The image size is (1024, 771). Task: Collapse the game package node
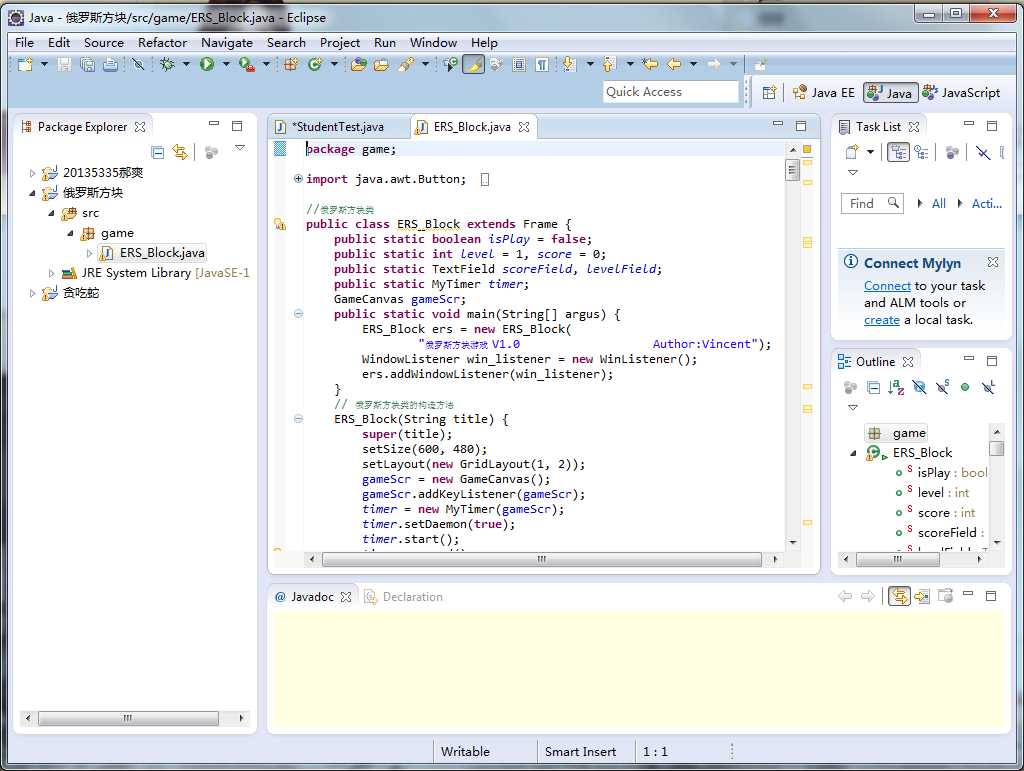coord(71,233)
